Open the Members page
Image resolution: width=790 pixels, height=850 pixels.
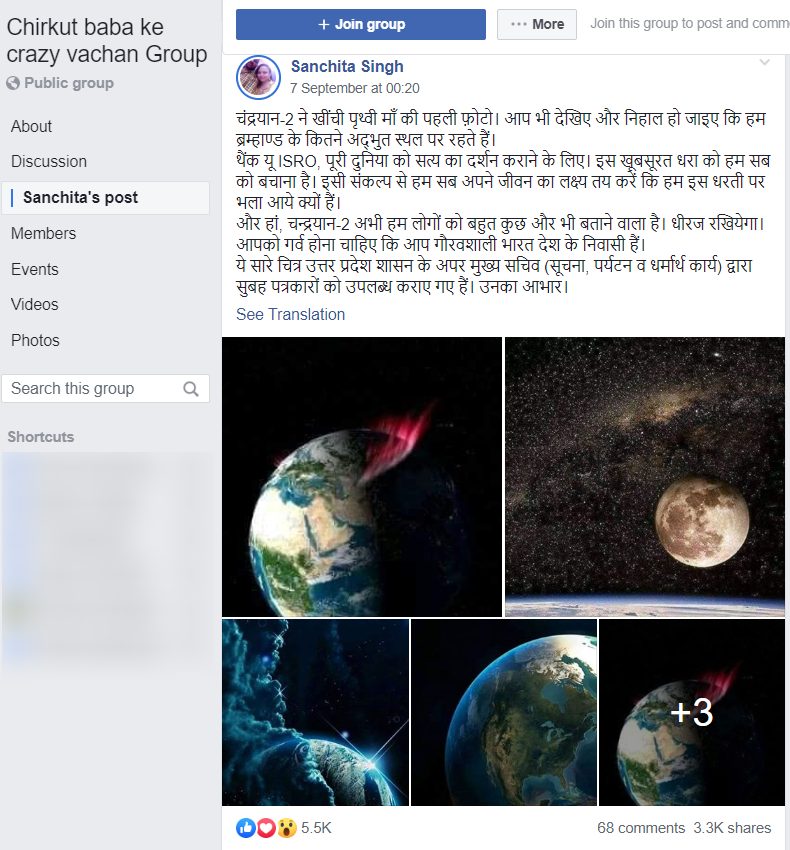pyautogui.click(x=43, y=234)
